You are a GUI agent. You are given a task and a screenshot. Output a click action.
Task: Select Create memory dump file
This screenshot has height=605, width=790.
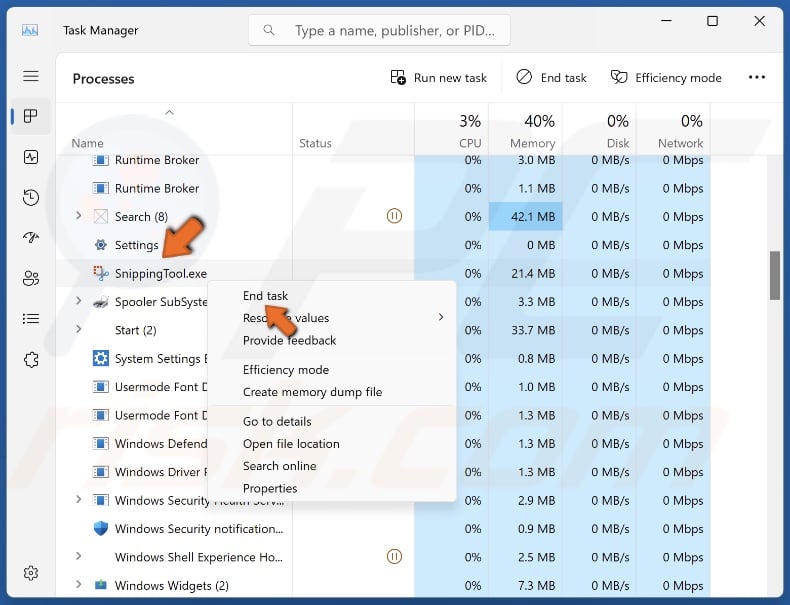point(312,392)
